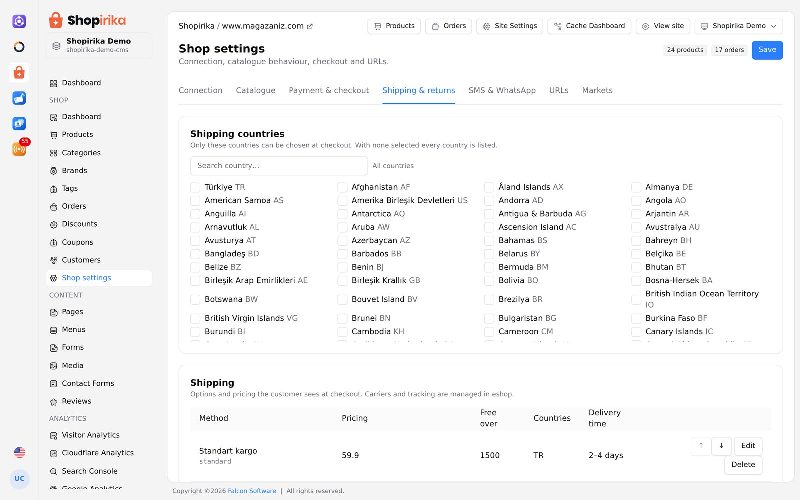This screenshot has width=800, height=500.
Task: Click the 24 products badge
Action: pos(685,50)
